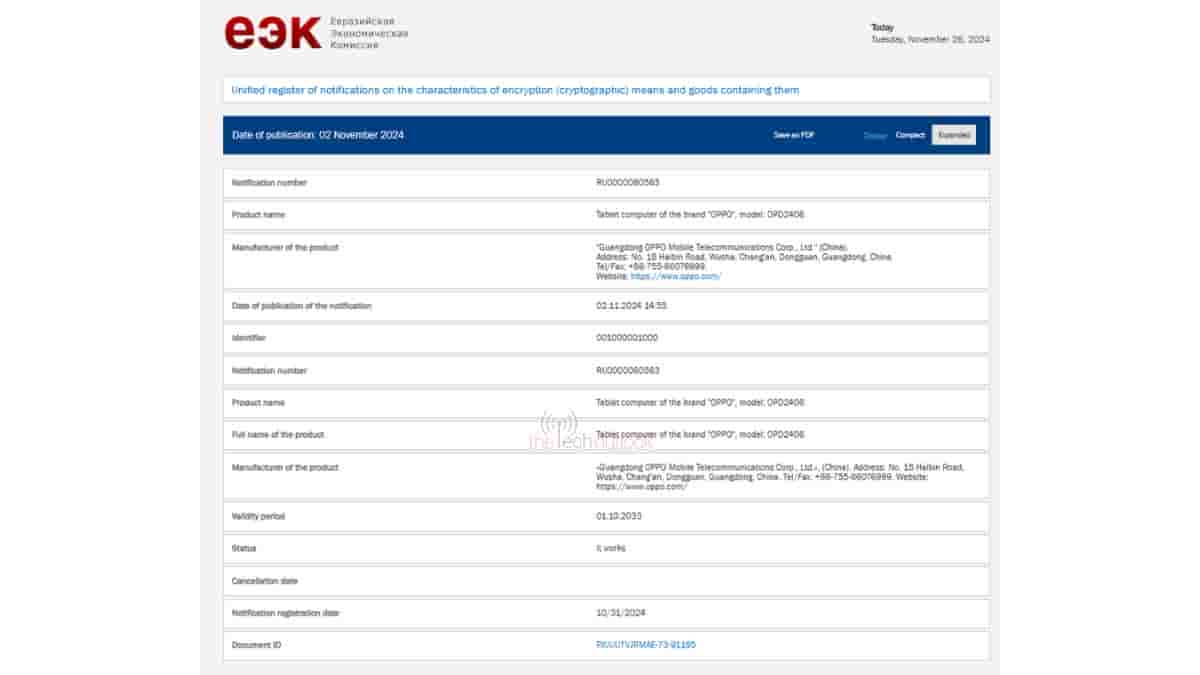This screenshot has height=675, width=1200.
Task: Click the identifier value 001000001000
Action: click(626, 338)
